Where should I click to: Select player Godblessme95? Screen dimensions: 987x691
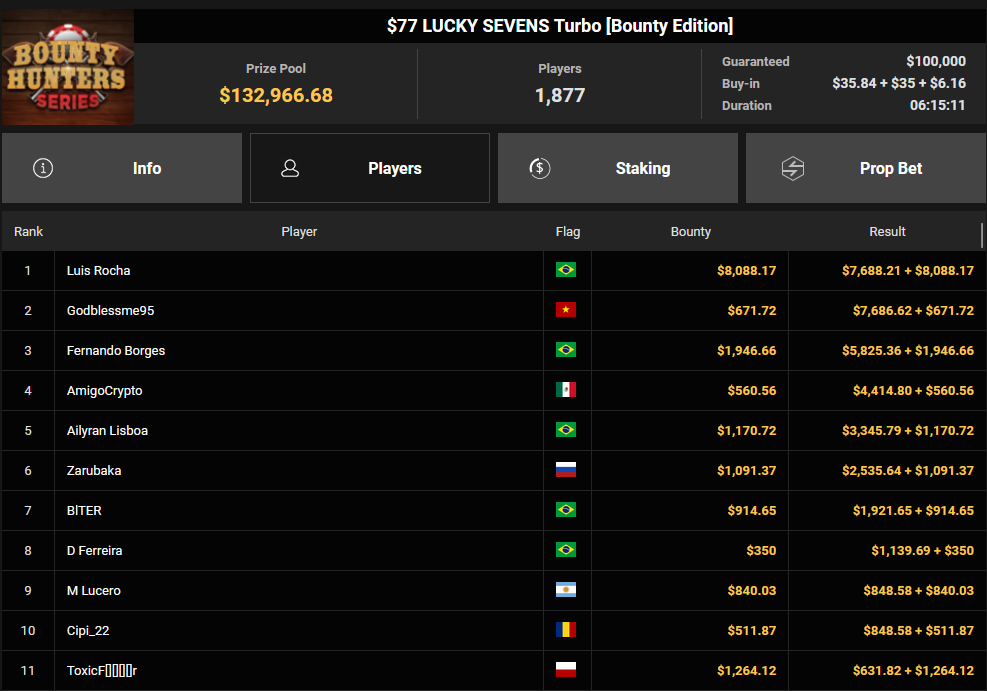pyautogui.click(x=110, y=310)
